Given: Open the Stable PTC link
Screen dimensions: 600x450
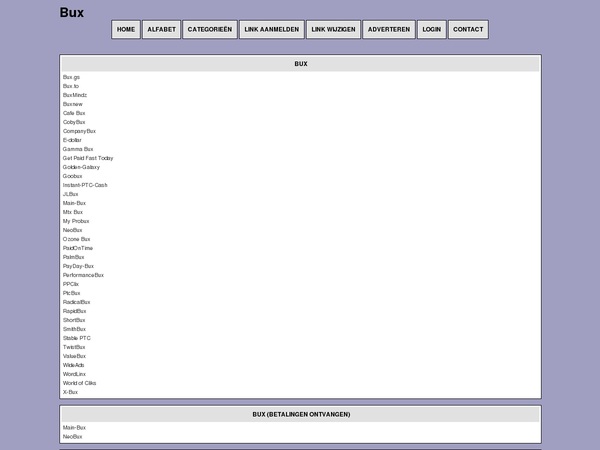Looking at the screenshot, I should click(x=77, y=338).
